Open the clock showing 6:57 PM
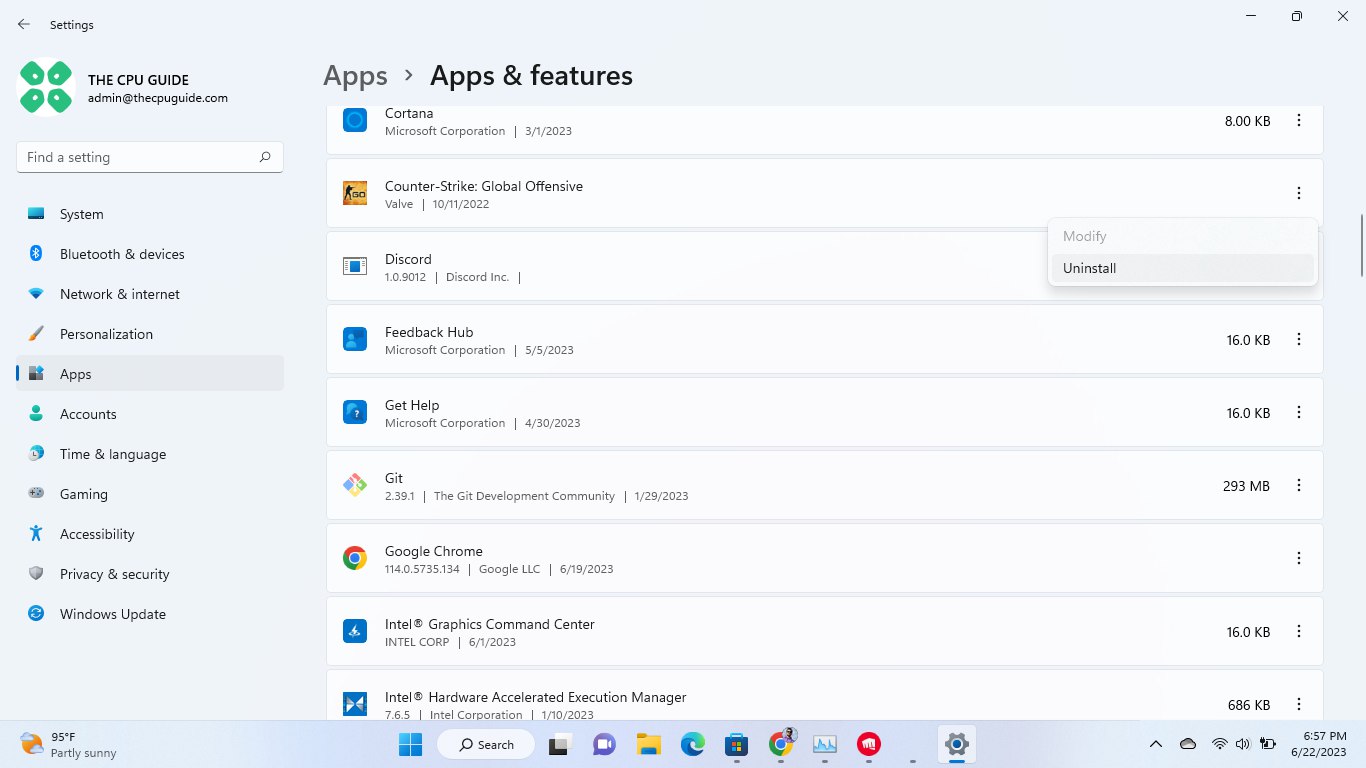 pos(1318,744)
